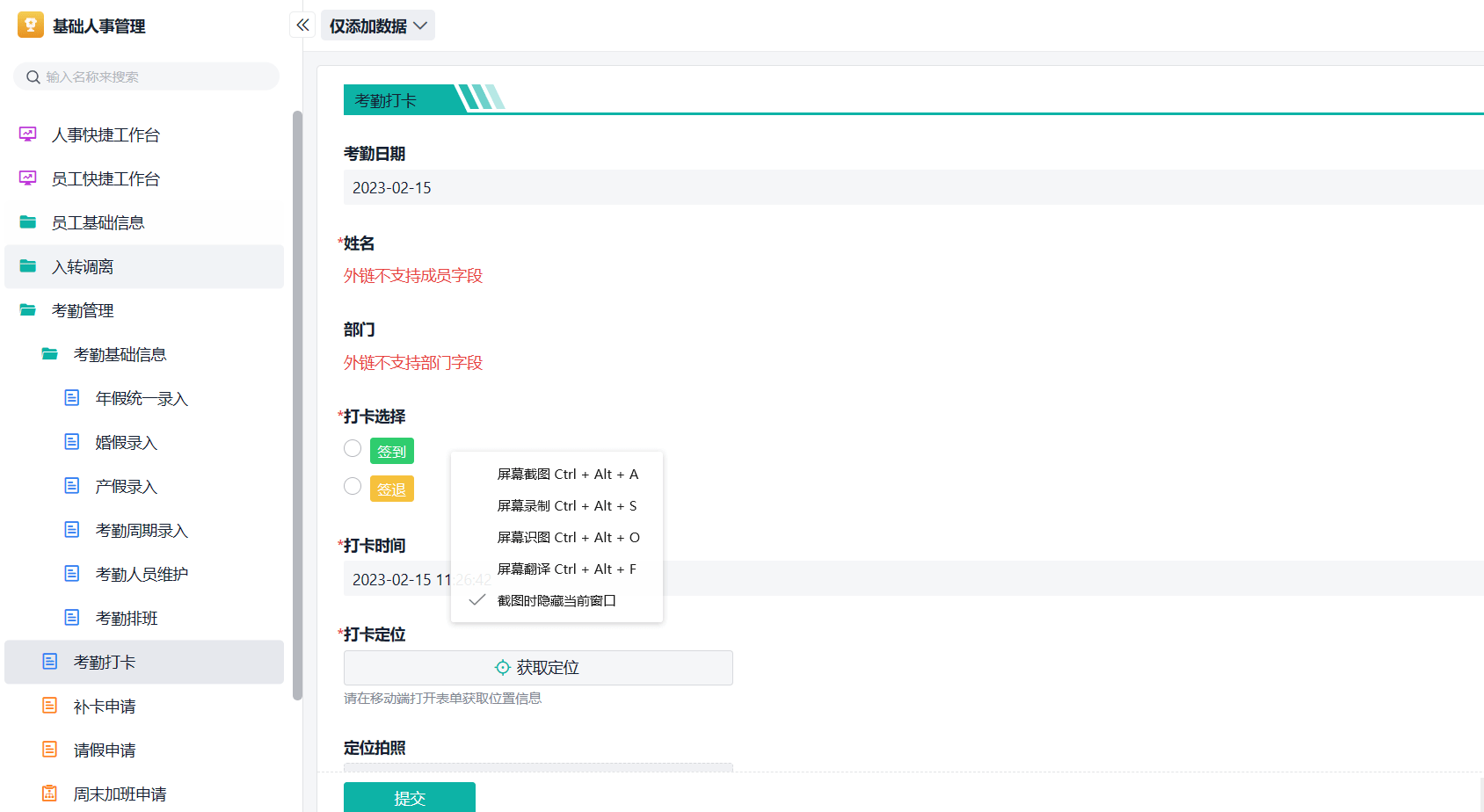Collapse the 考勤基础信息 tree group
1484x812 pixels.
click(144, 354)
